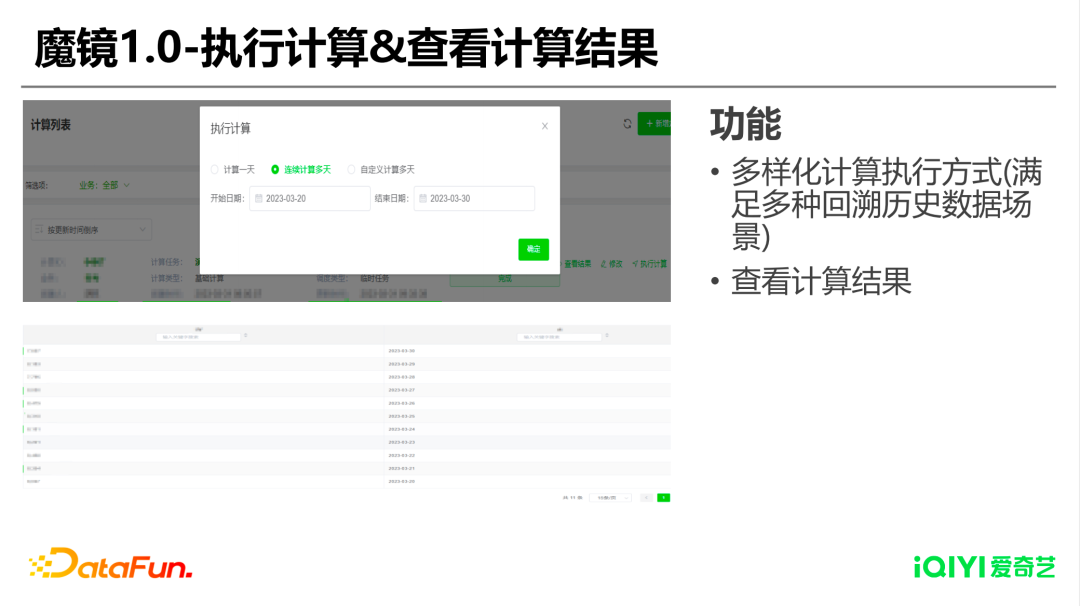This screenshot has width=1080, height=606.
Task: Open the page-size dropdown below the table
Action: click(610, 497)
